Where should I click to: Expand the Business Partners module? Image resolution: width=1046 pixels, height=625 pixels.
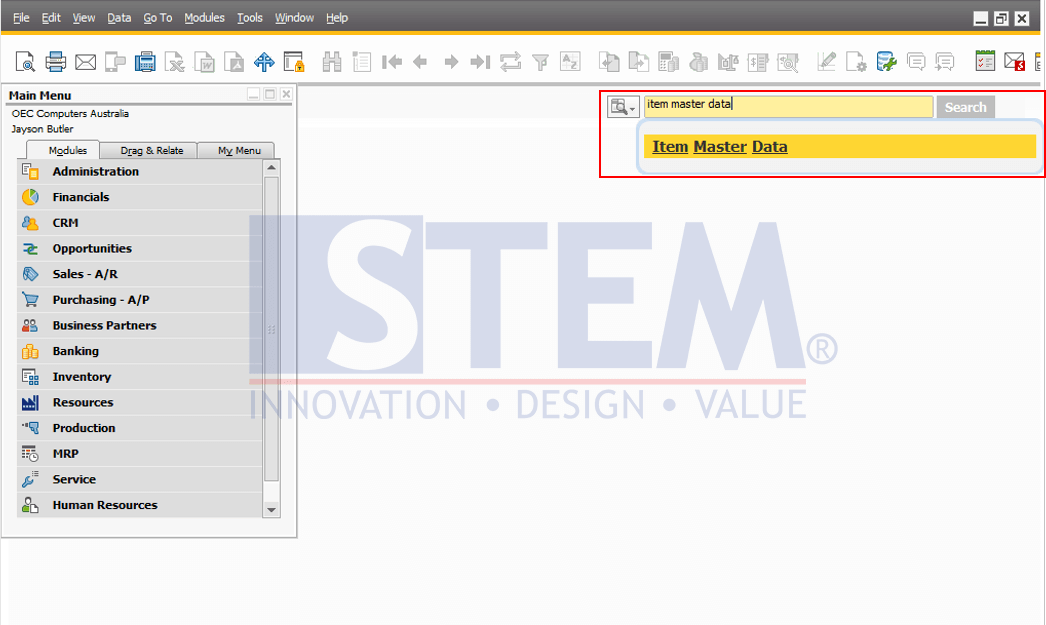pyautogui.click(x=139, y=326)
